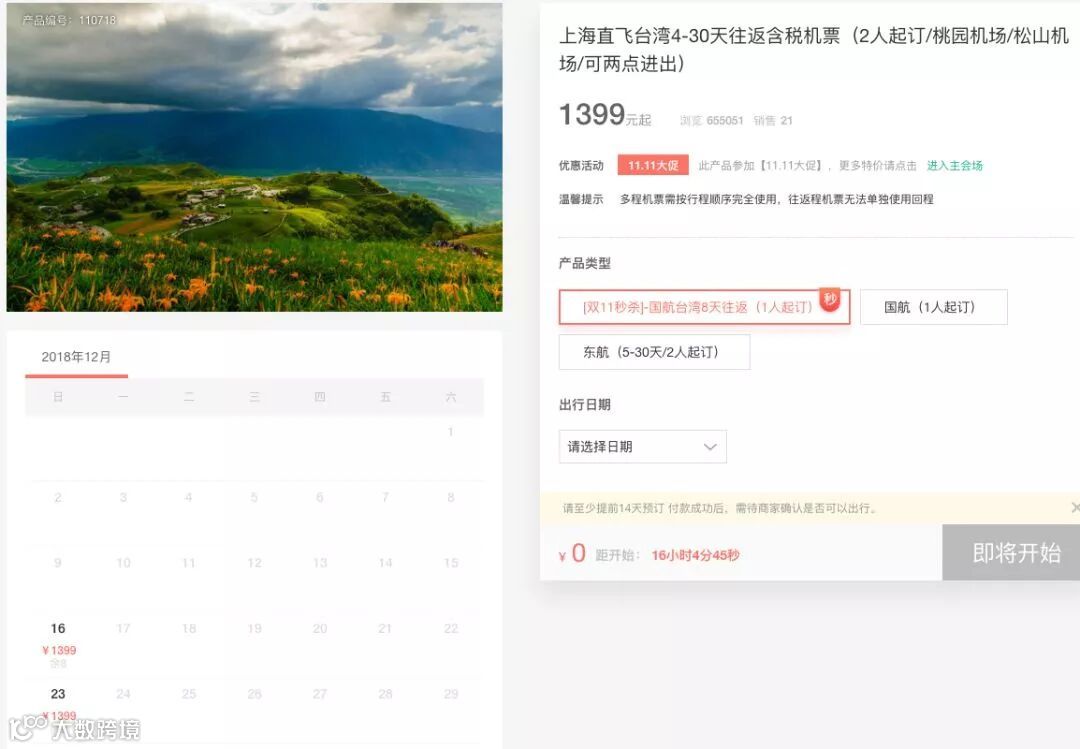The height and width of the screenshot is (749, 1080).
Task: Click the 日 weekday column header
Action: 58,397
